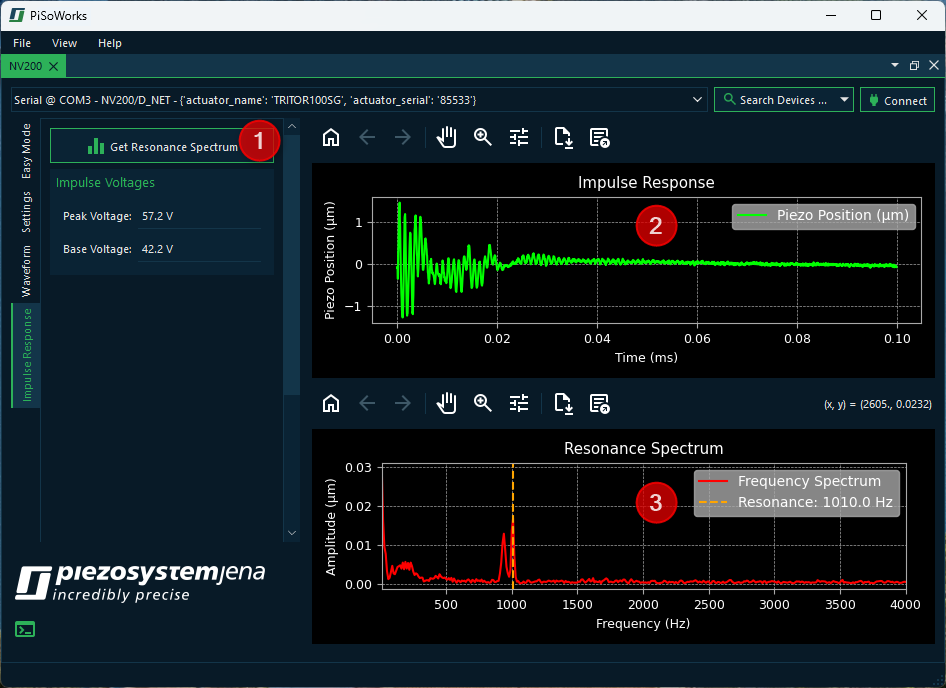Open Search Devices dropdown arrow
Image resolution: width=946 pixels, height=688 pixels.
[844, 100]
